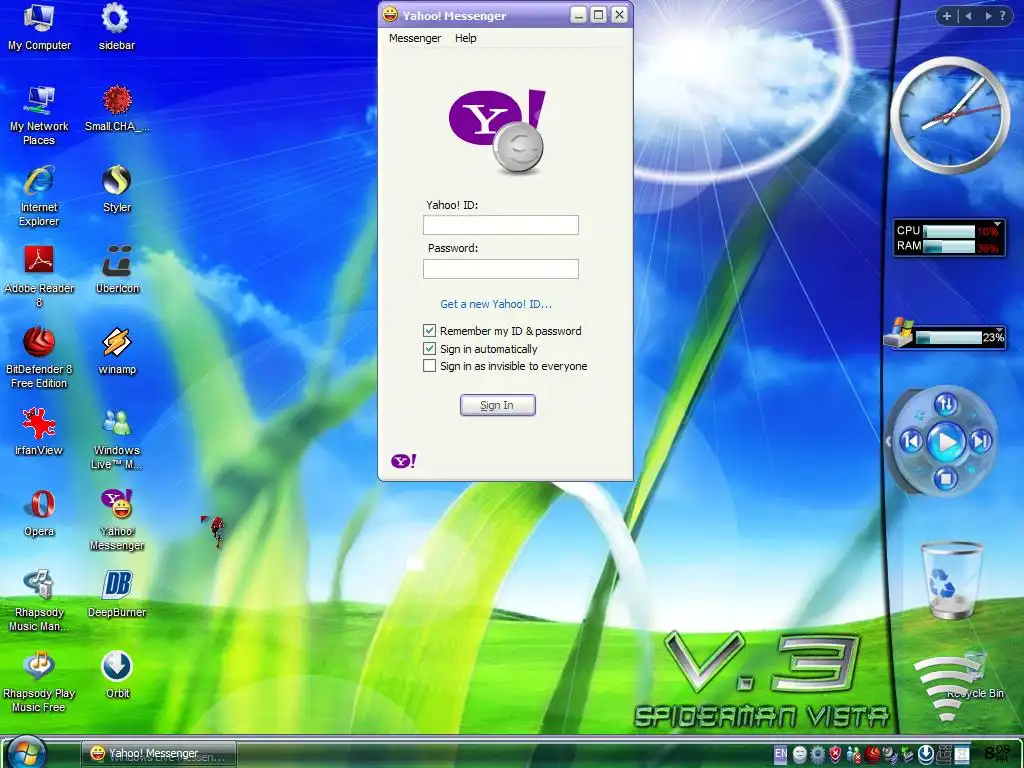Image resolution: width=1024 pixels, height=768 pixels.
Task: Launch DeepBurner from the desktop
Action: (x=117, y=594)
